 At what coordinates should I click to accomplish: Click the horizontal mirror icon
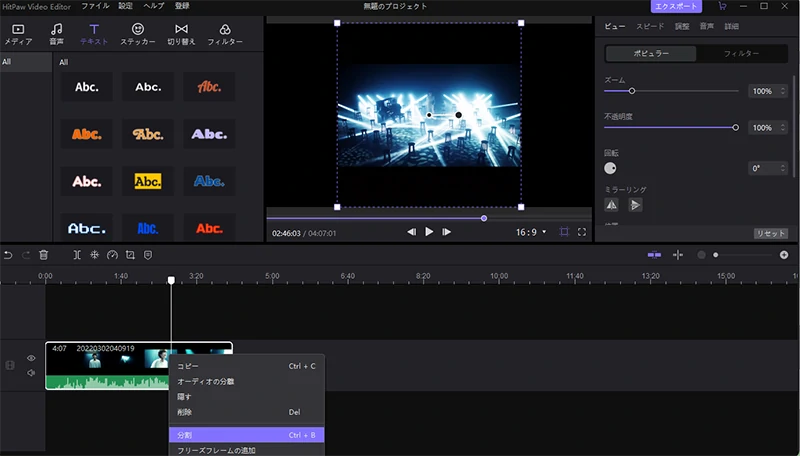[611, 205]
